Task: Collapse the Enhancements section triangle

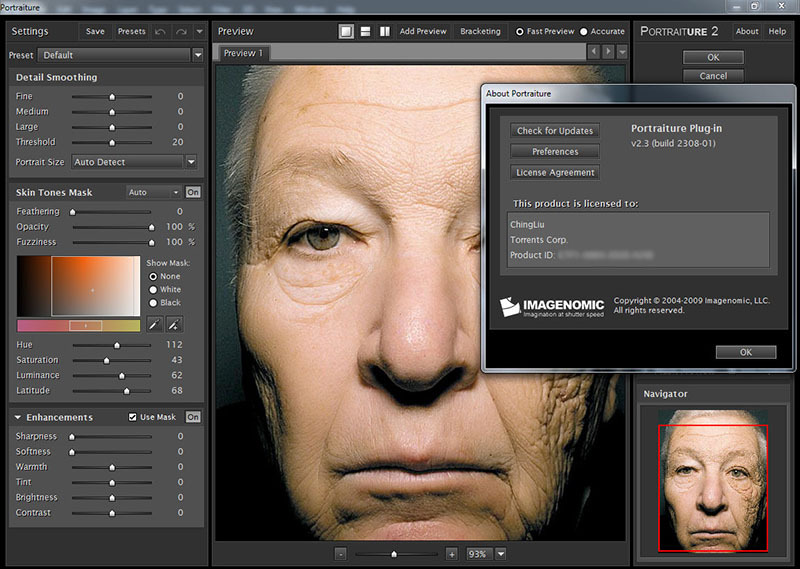Action: click(x=17, y=417)
